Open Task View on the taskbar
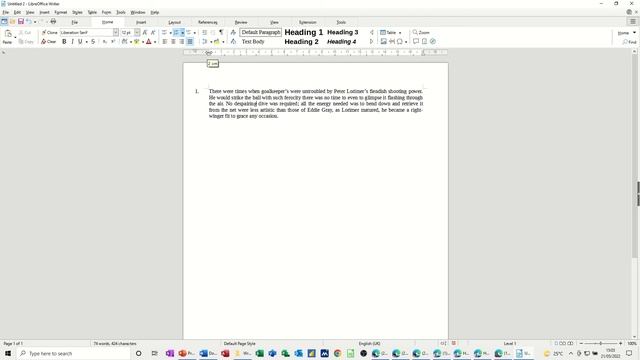Image resolution: width=640 pixels, height=360 pixels. point(154,353)
